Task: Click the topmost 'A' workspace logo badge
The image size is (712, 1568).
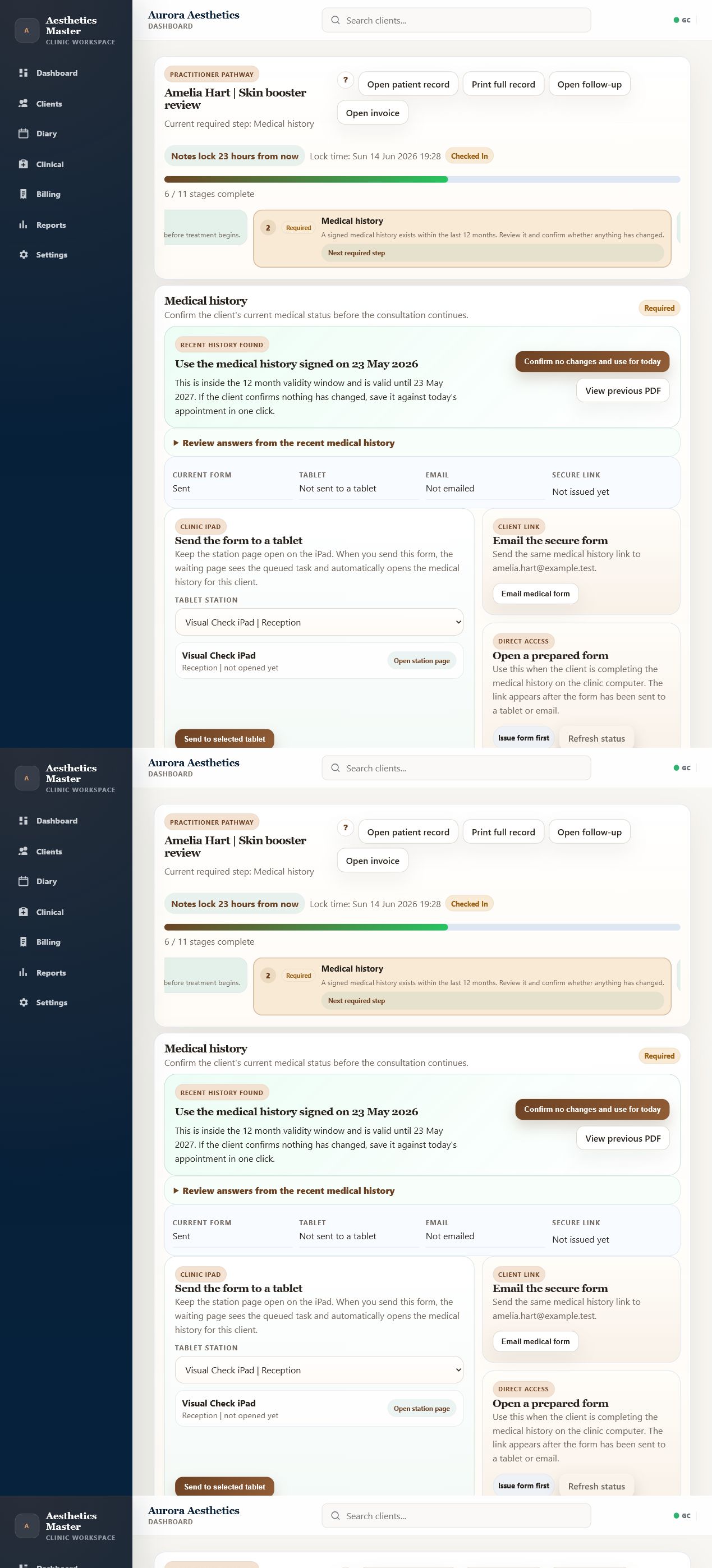Action: pyautogui.click(x=27, y=30)
